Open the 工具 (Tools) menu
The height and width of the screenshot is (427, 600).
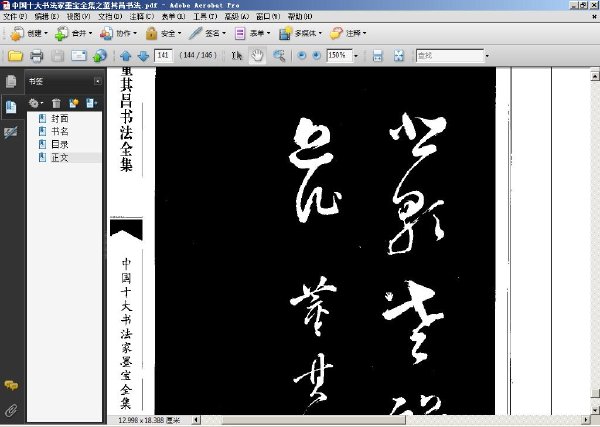click(x=205, y=16)
